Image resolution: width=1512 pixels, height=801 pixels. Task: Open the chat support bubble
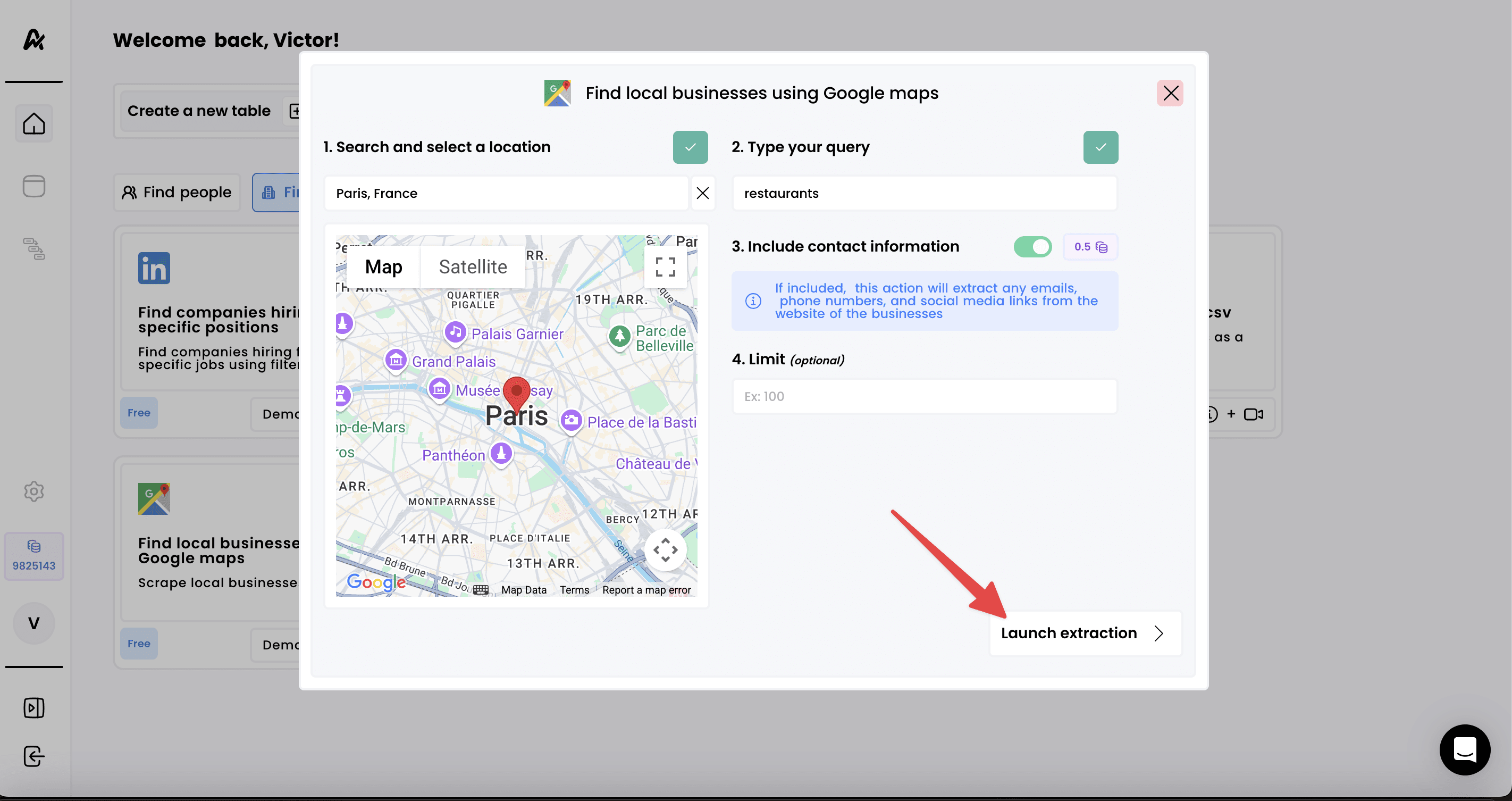pyautogui.click(x=1465, y=750)
